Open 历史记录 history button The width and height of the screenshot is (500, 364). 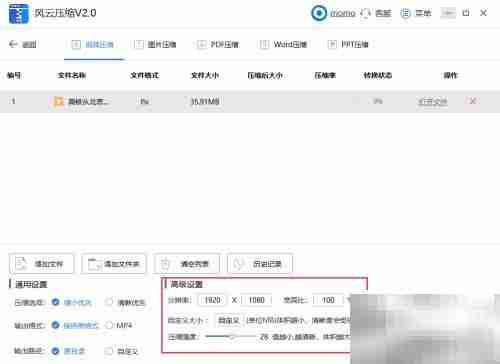point(260,264)
